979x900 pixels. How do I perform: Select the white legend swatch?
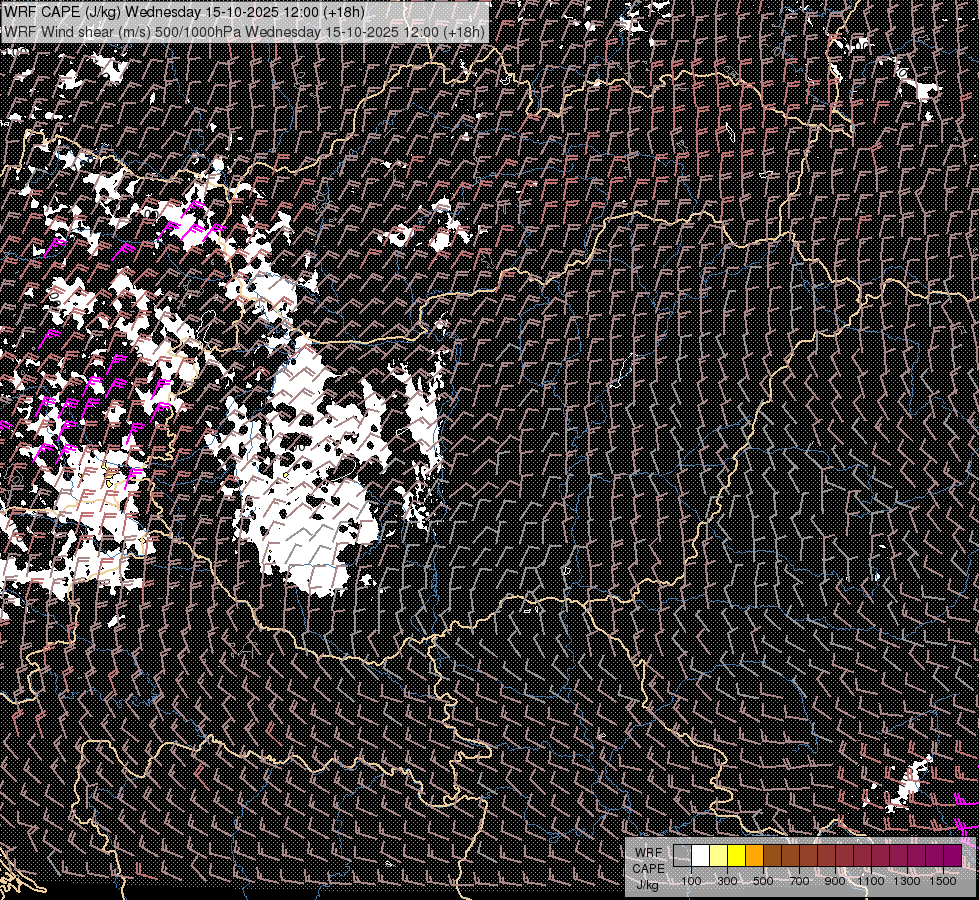click(x=701, y=856)
